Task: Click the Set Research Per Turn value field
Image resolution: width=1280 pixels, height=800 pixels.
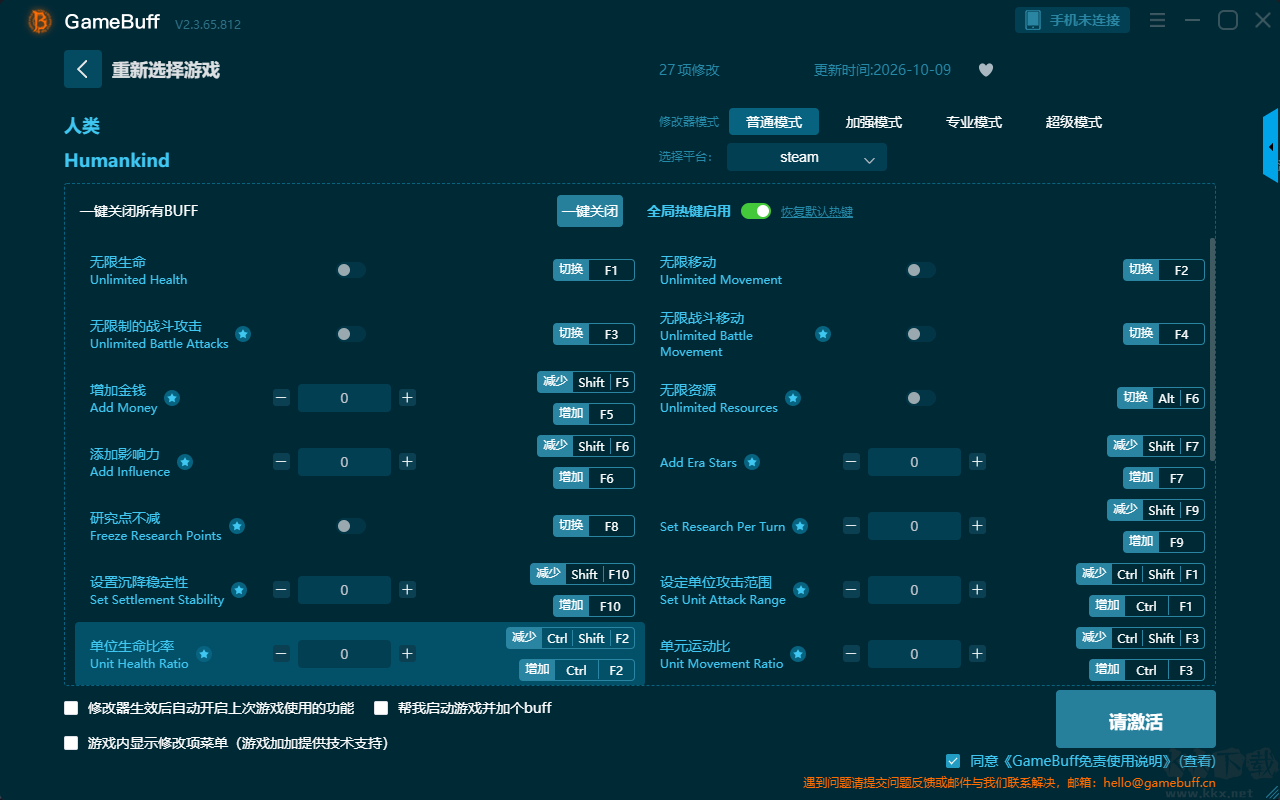Action: [x=914, y=526]
